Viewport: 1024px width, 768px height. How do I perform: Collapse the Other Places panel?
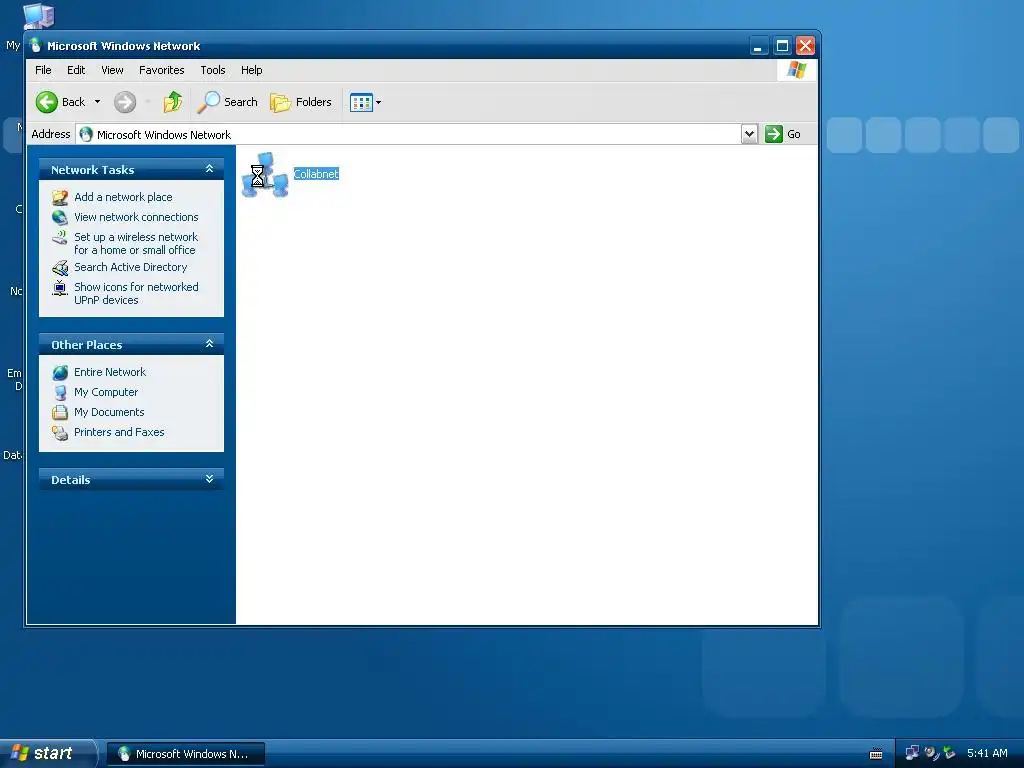coord(209,344)
